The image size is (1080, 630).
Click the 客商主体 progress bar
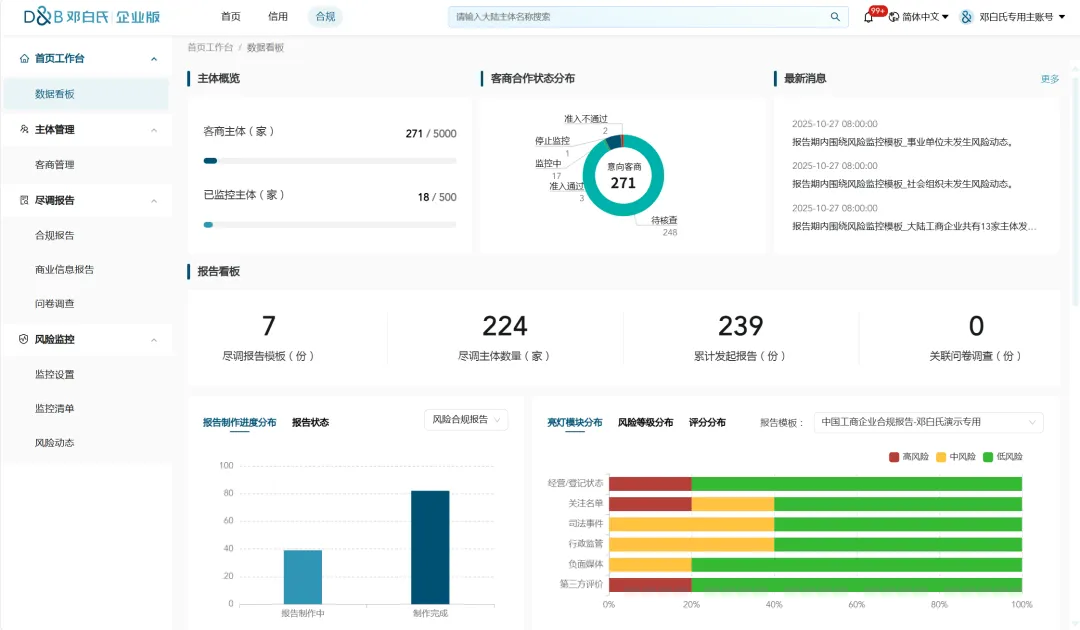click(x=330, y=161)
